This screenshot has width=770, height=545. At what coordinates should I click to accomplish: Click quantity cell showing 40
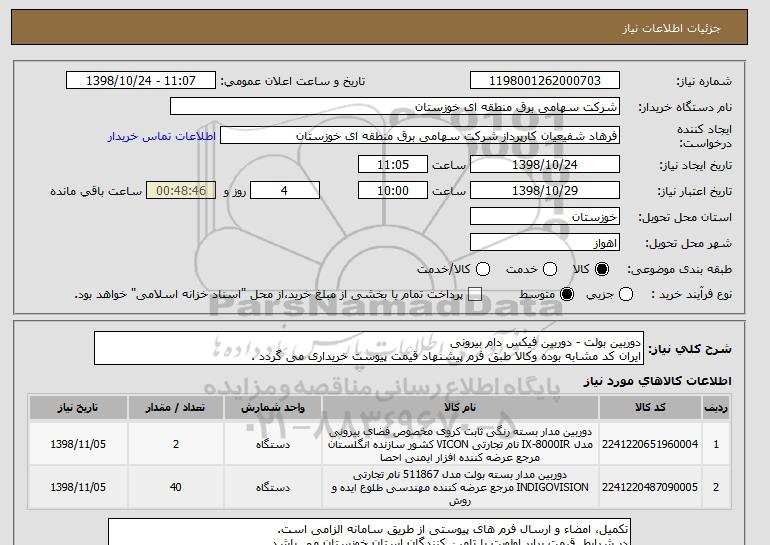176,487
